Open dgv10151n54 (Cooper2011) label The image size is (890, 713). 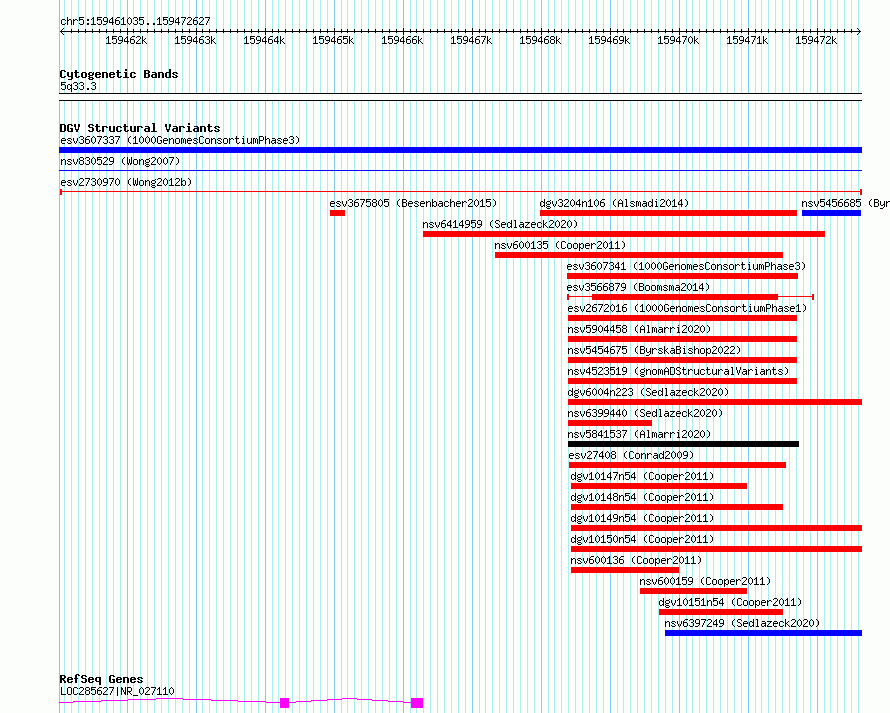pyautogui.click(x=731, y=602)
